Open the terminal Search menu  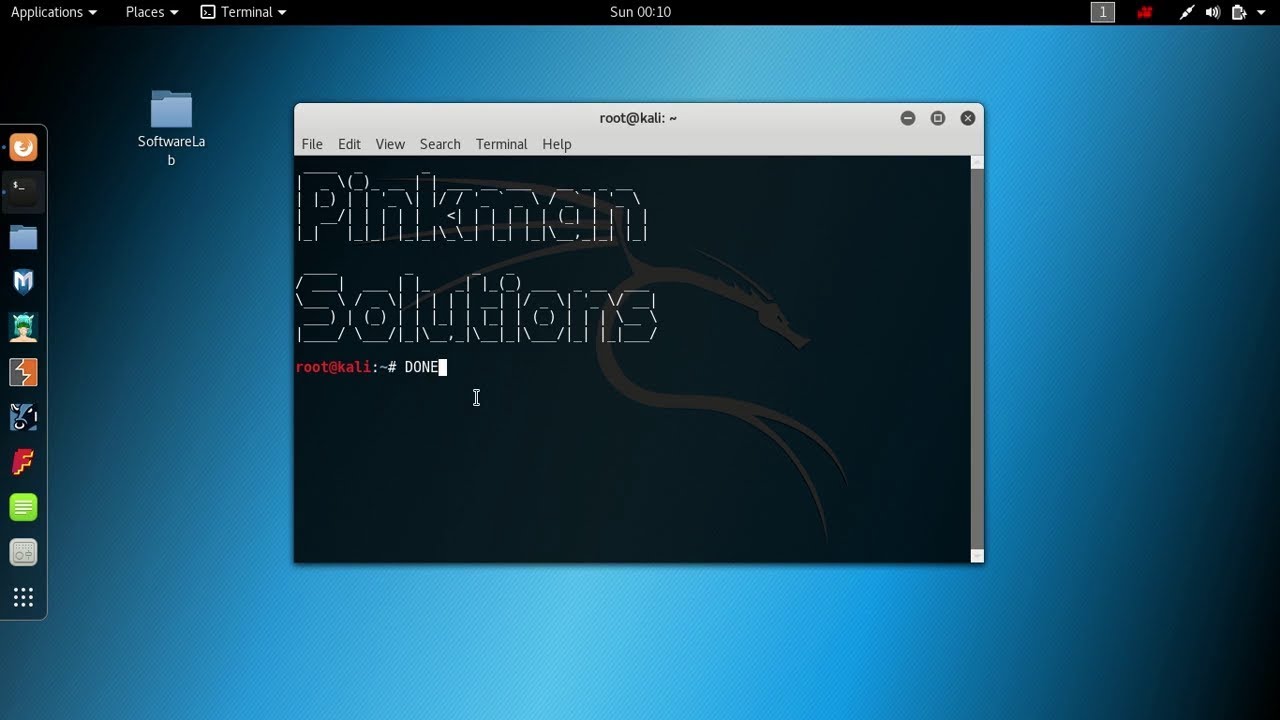point(440,144)
